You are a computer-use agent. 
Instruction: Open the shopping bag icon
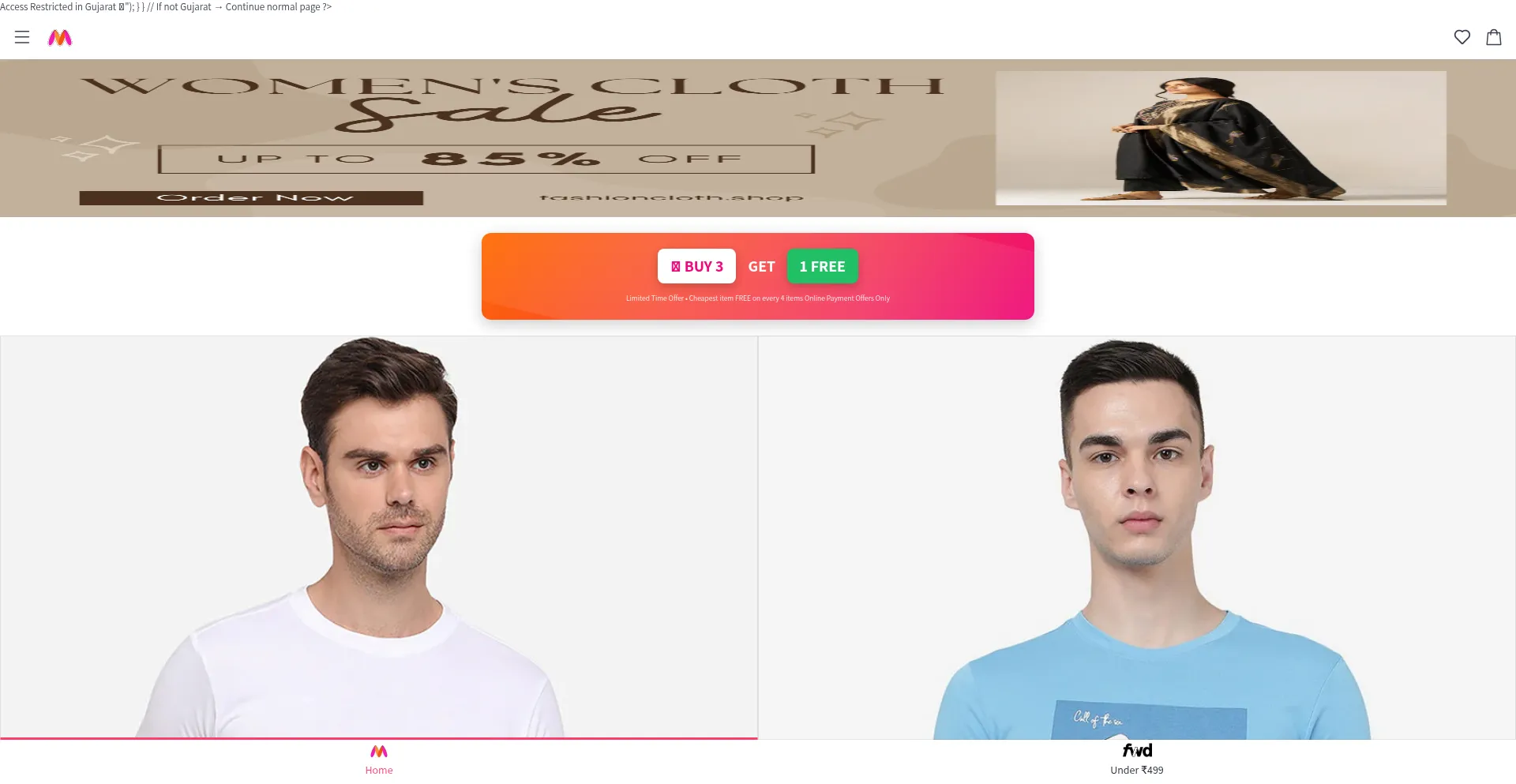point(1494,37)
